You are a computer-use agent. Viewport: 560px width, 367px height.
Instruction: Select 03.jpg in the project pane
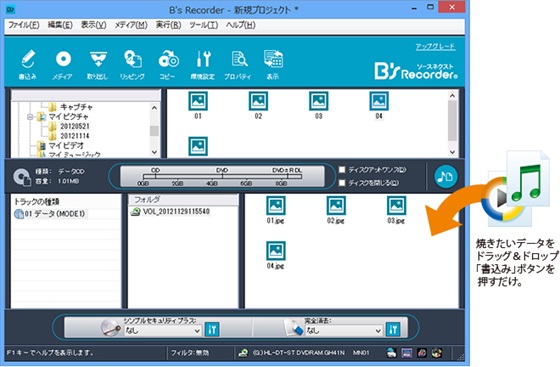pos(396,210)
